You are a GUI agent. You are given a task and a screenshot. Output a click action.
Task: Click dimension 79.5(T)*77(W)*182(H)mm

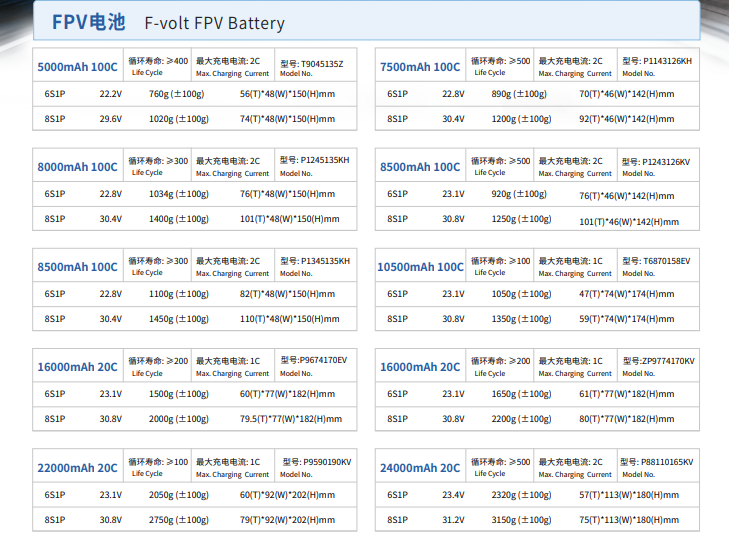coord(291,419)
